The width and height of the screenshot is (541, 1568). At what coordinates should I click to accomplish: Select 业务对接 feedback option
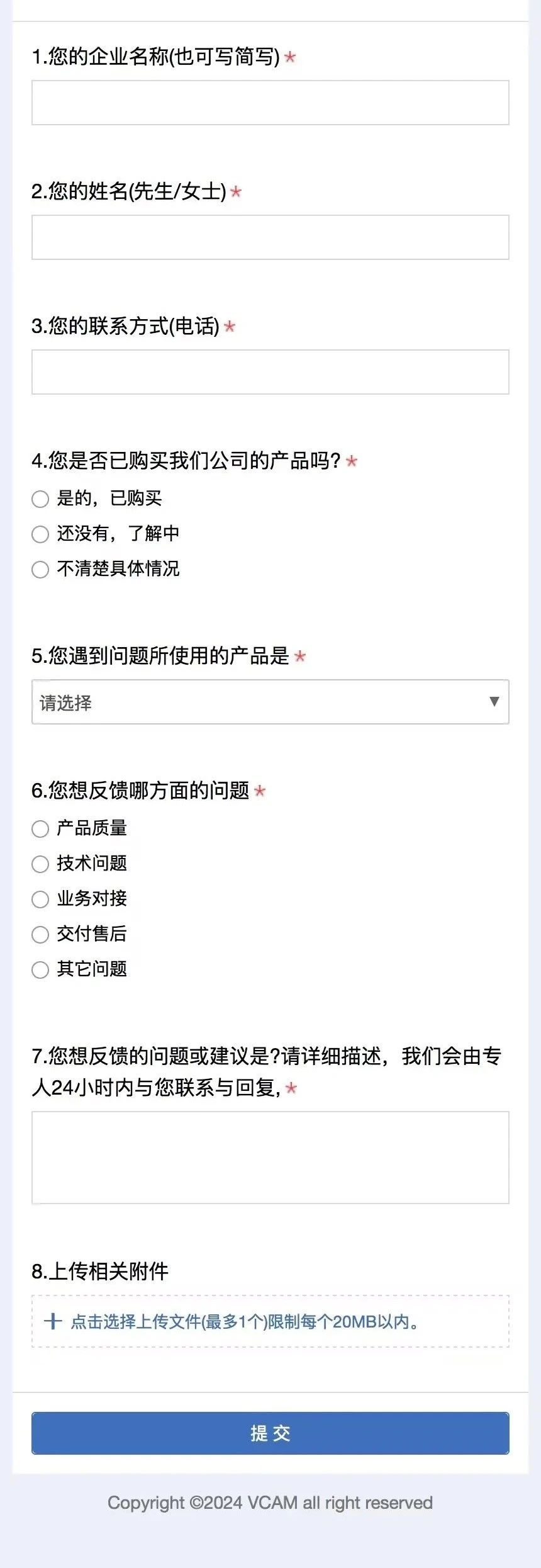pos(40,899)
